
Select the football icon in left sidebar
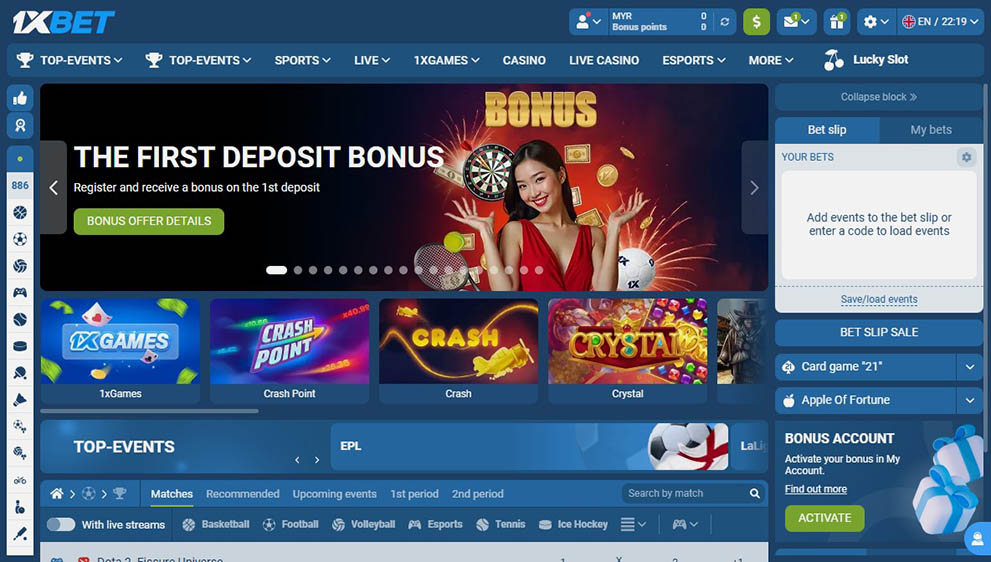click(x=20, y=240)
